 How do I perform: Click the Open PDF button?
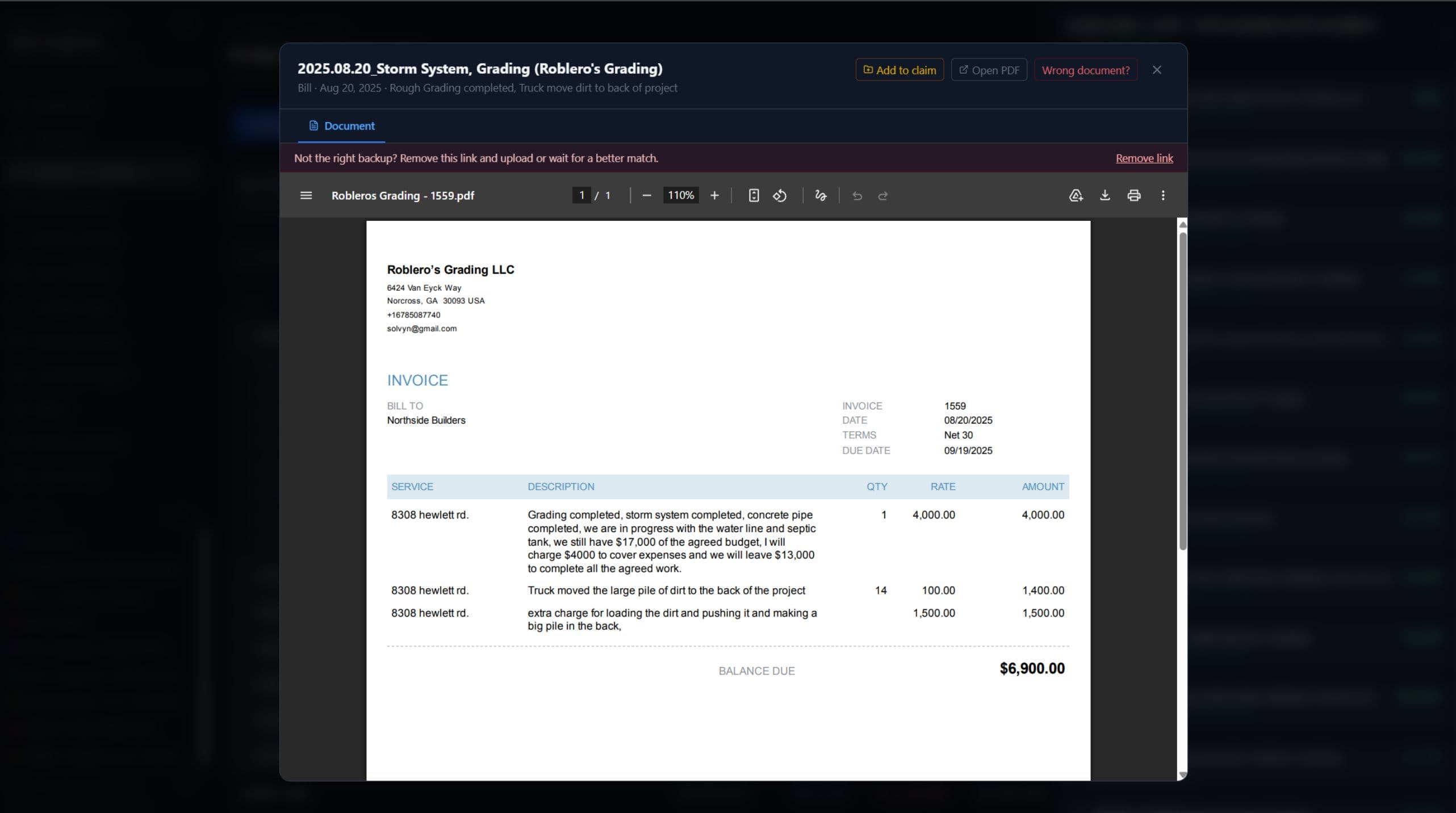point(989,70)
